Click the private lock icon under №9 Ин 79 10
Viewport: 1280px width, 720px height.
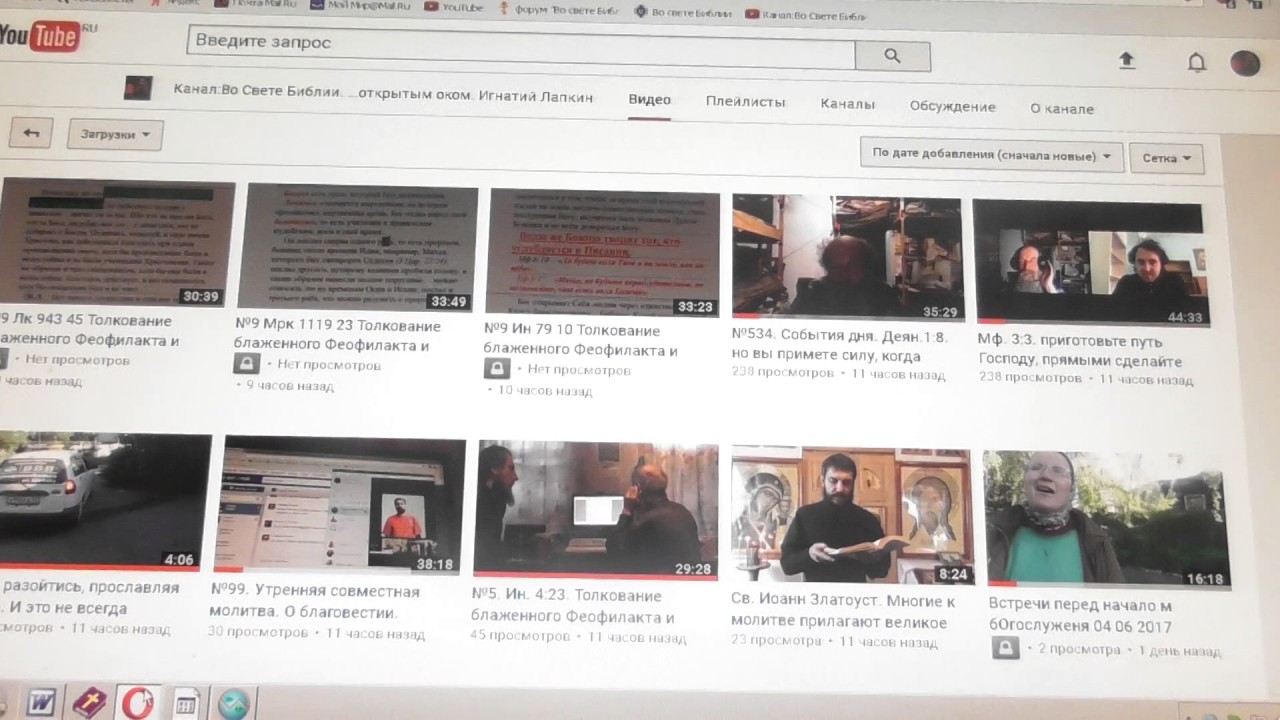click(497, 369)
